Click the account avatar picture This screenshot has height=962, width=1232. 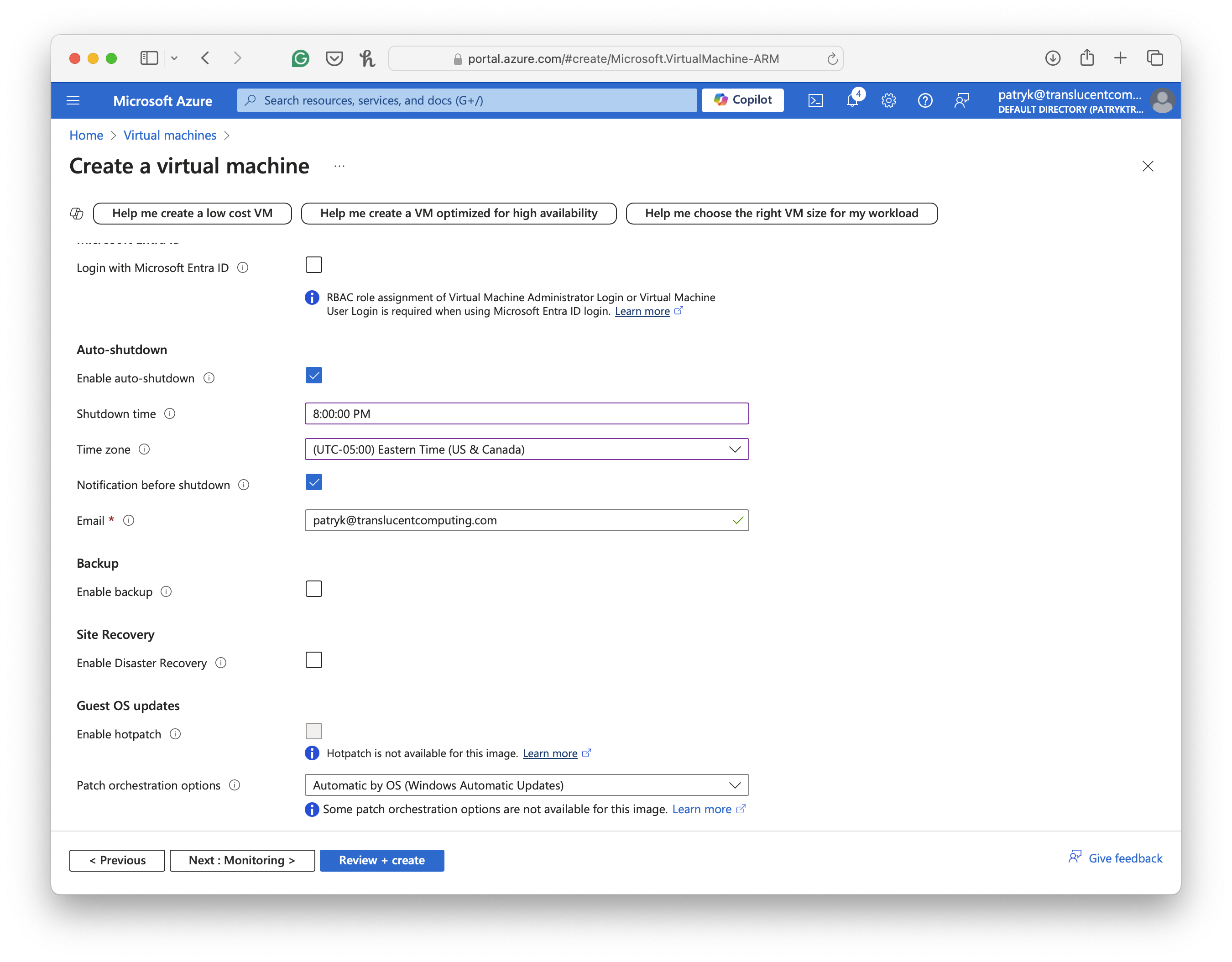point(1162,100)
